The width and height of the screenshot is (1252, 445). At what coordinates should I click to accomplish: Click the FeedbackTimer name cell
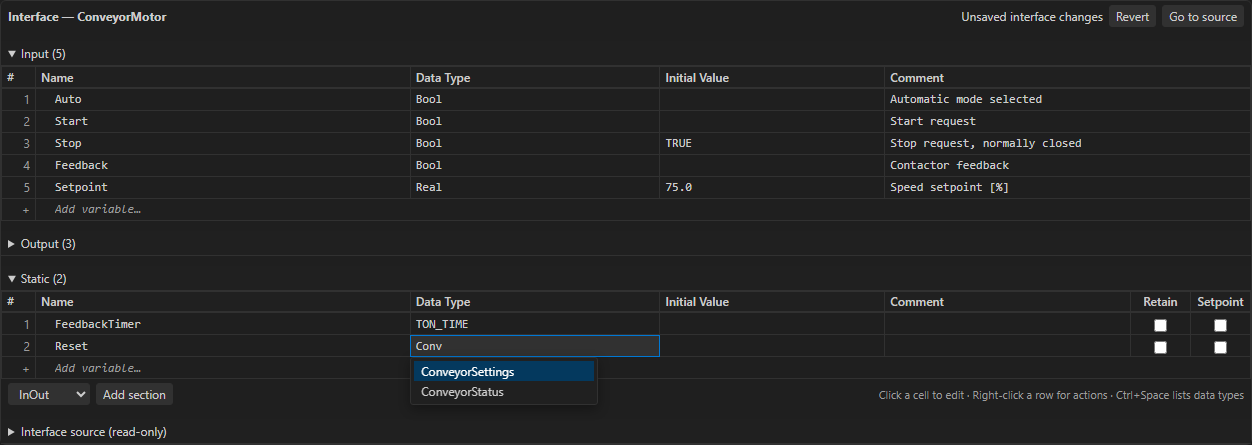[x=223, y=325]
